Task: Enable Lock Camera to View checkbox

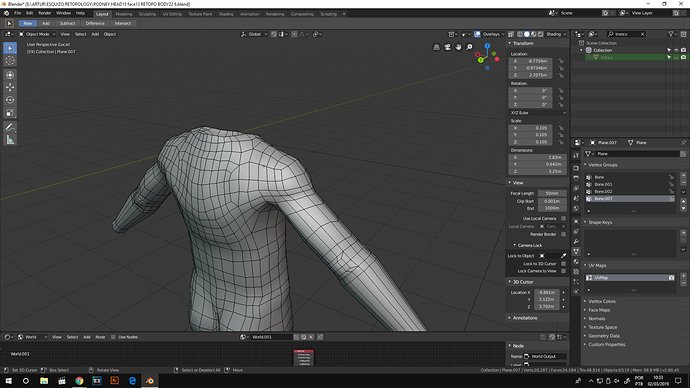Action: tap(563, 271)
